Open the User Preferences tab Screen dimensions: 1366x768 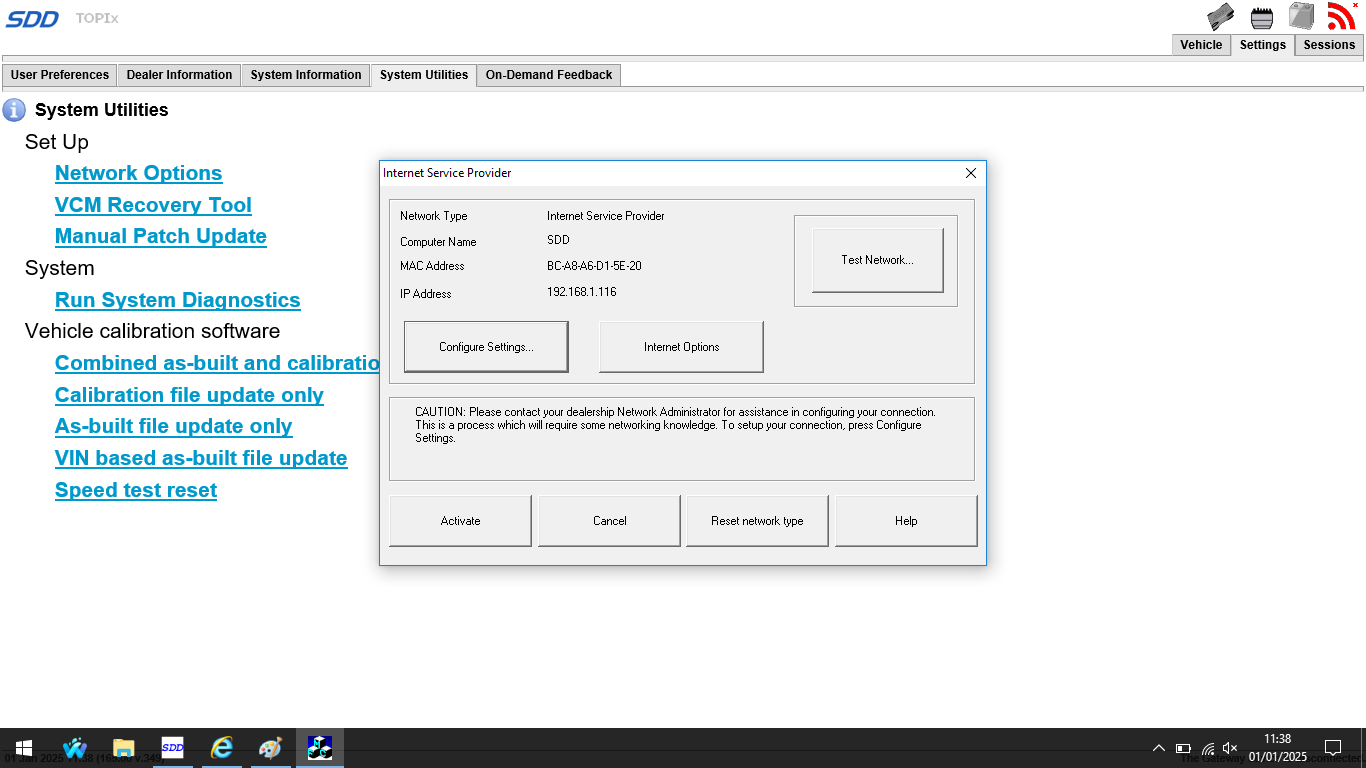(x=59, y=75)
